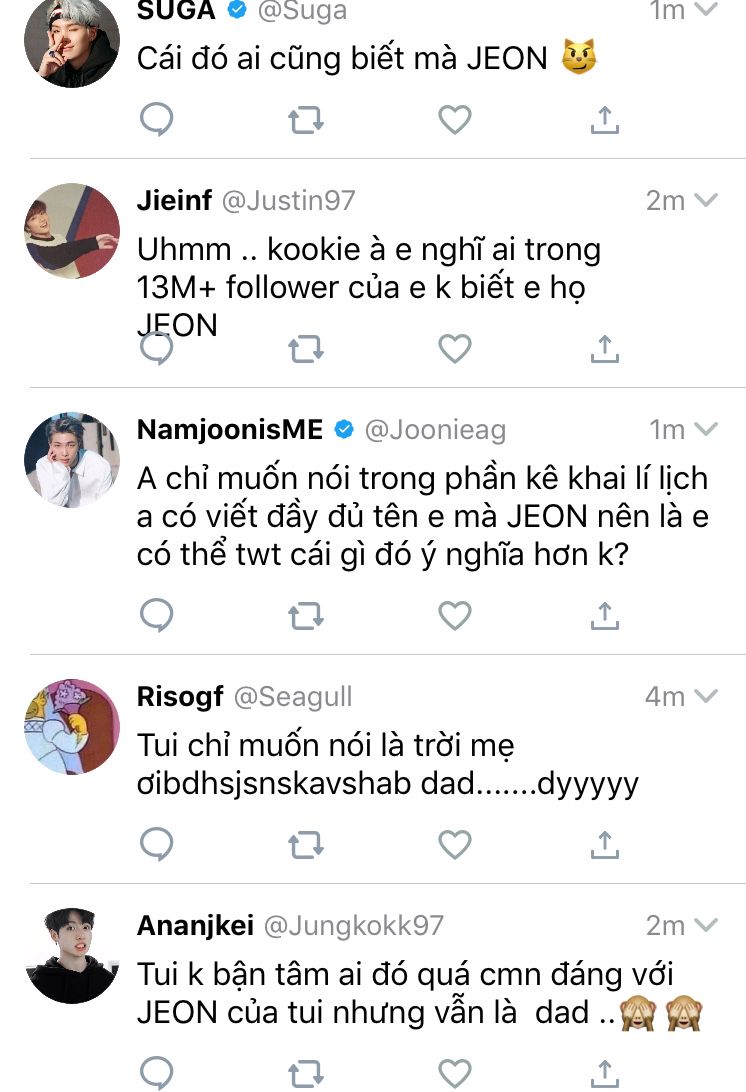746x1092 pixels.
Task: Open options chevron on SUGA's tweet
Action: click(x=706, y=10)
